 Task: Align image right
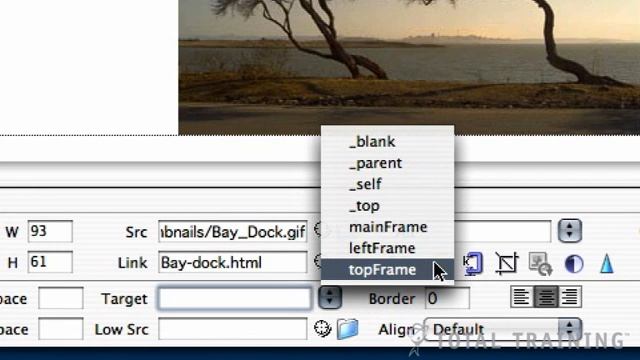pos(569,297)
